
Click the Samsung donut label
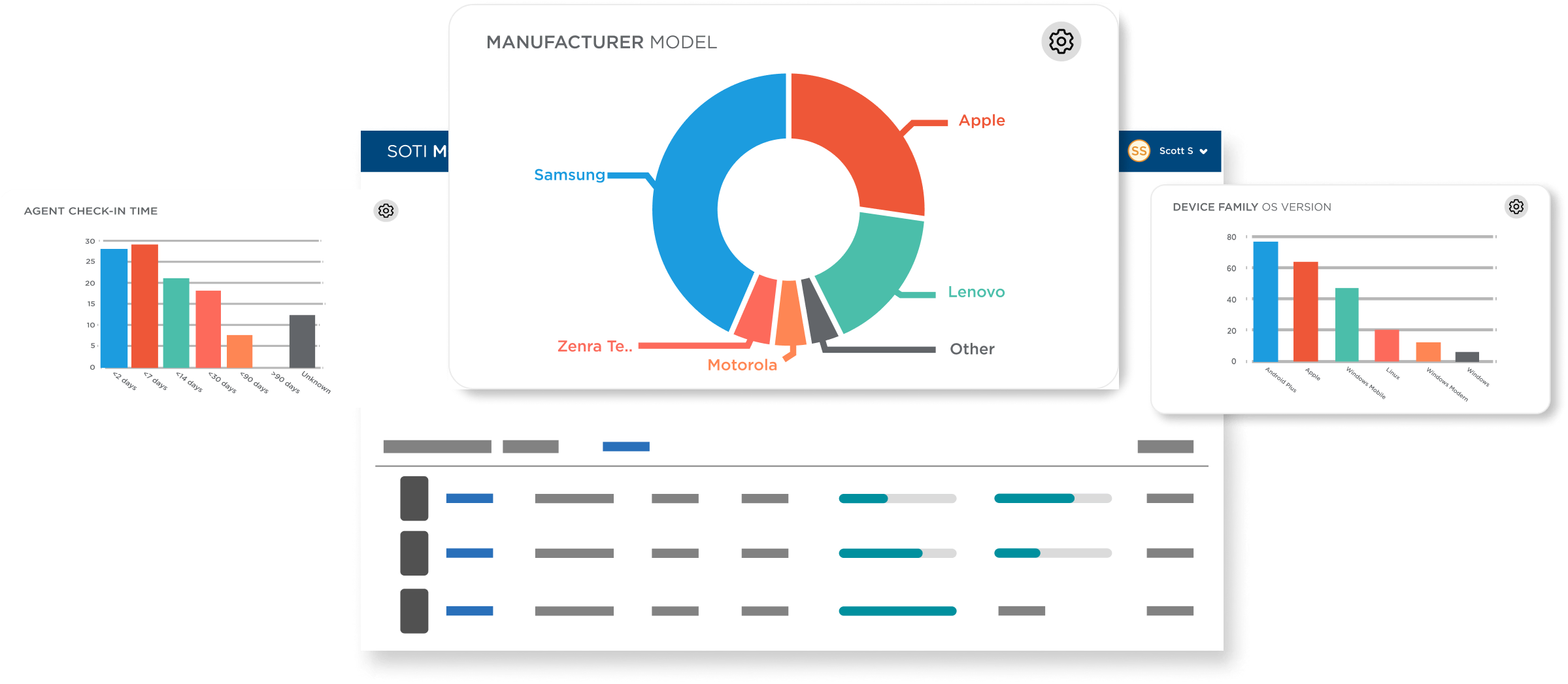pos(569,175)
